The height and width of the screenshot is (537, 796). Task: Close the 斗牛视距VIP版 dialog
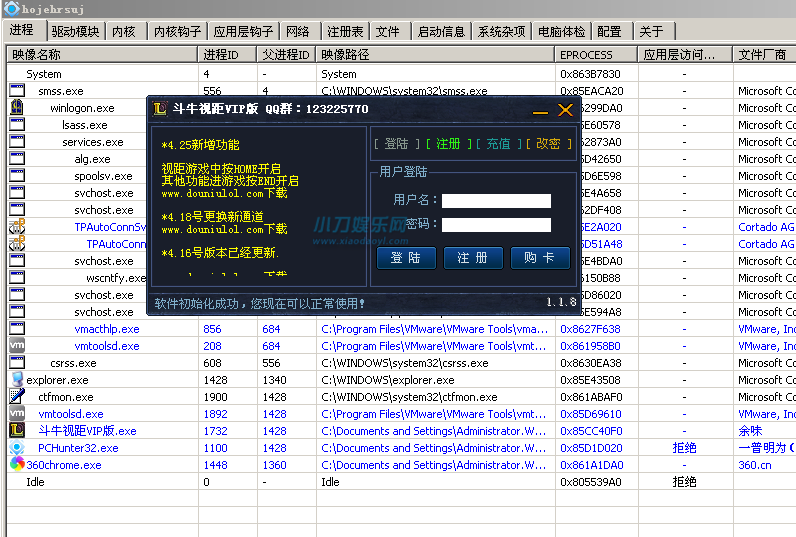pyautogui.click(x=565, y=110)
